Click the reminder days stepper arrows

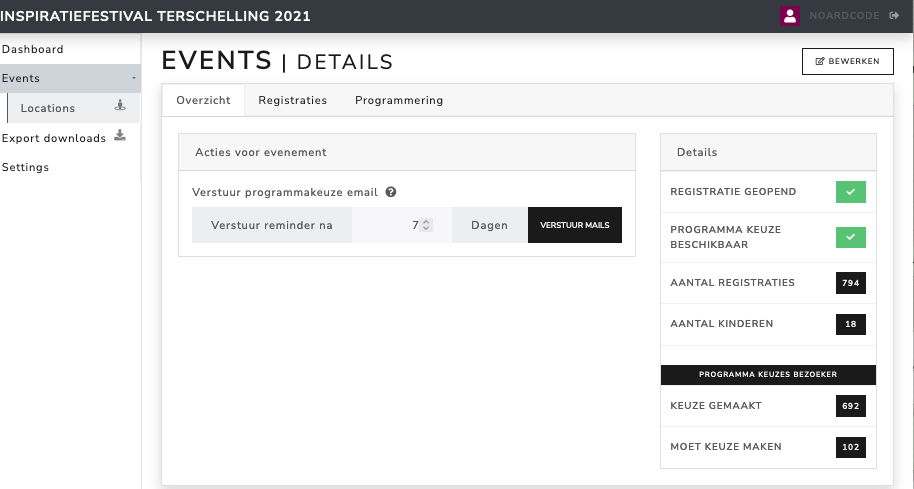click(x=426, y=226)
